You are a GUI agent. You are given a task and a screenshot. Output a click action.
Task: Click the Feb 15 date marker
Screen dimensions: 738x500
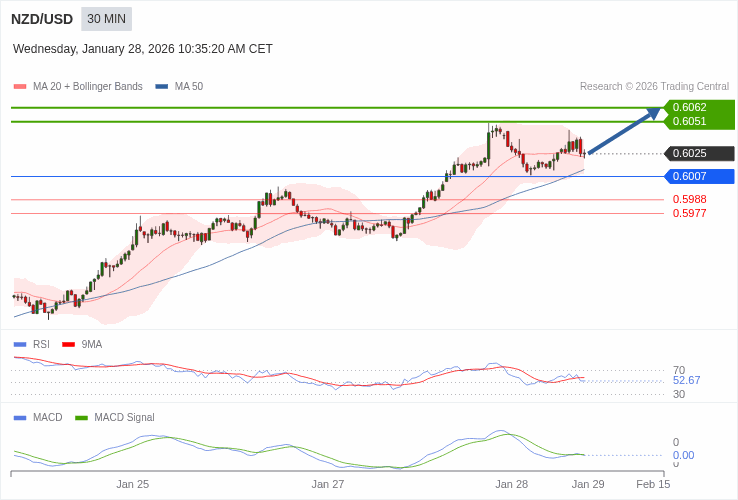tap(653, 484)
